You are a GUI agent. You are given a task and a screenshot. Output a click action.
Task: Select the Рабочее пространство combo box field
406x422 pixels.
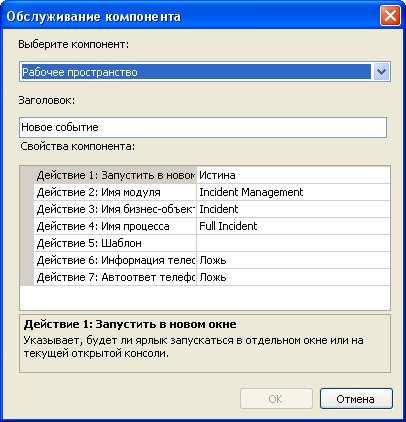205,72
